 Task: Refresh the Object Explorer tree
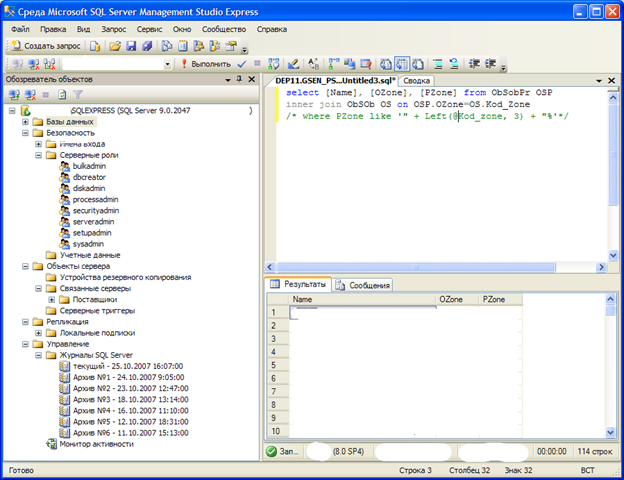(62, 95)
